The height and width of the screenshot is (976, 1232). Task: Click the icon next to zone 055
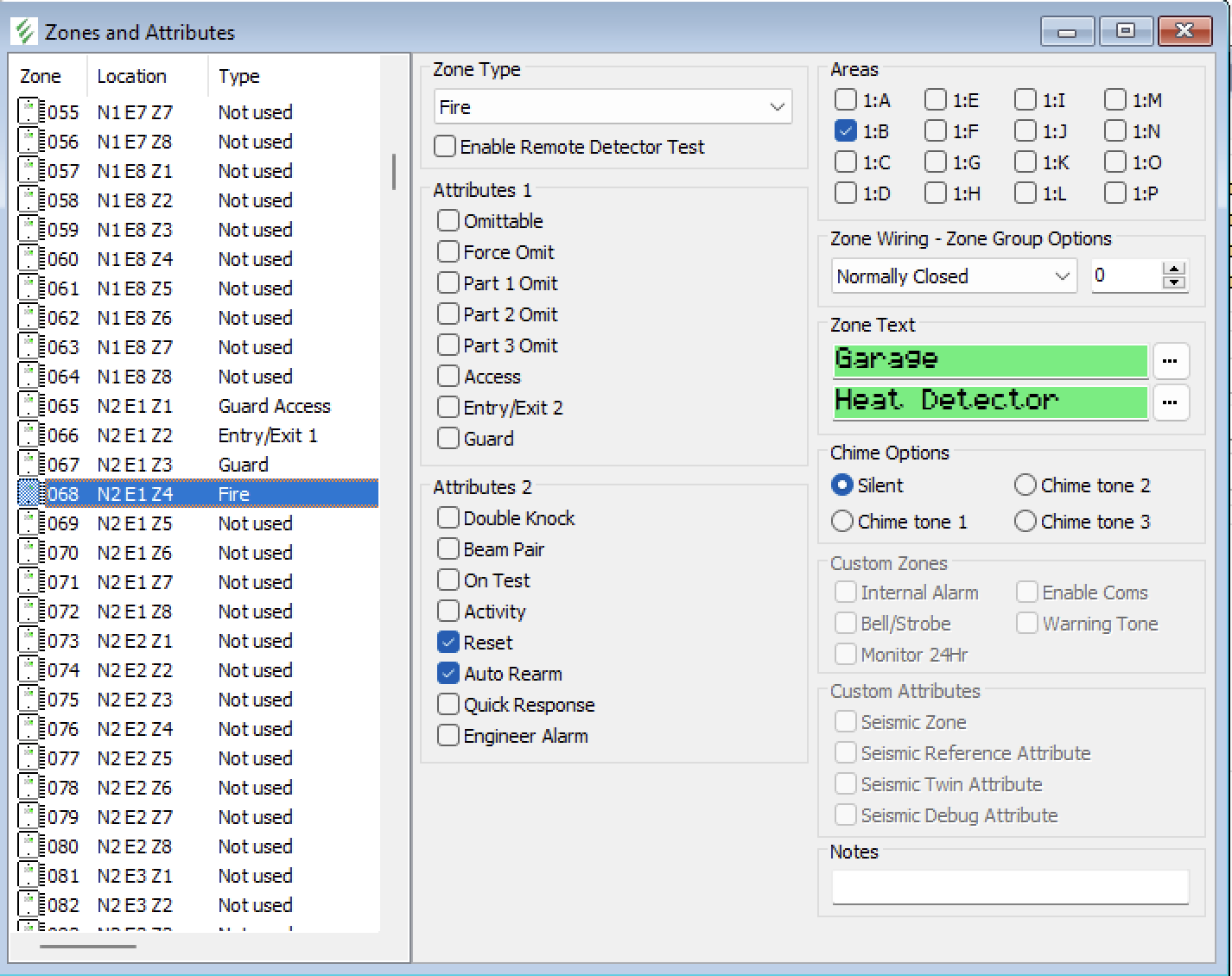tap(29, 112)
